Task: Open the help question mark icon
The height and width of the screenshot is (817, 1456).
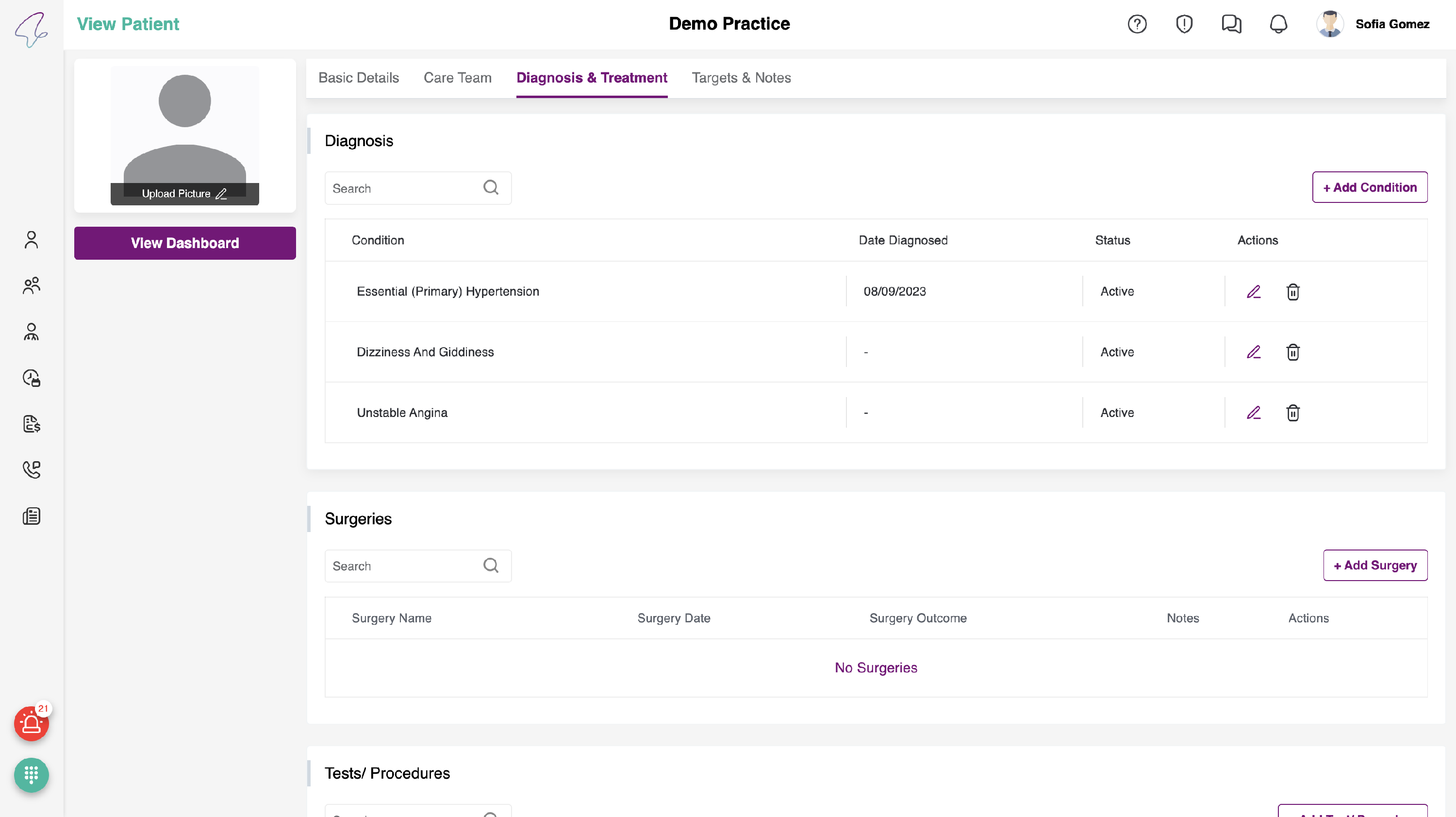Action: coord(1137,24)
